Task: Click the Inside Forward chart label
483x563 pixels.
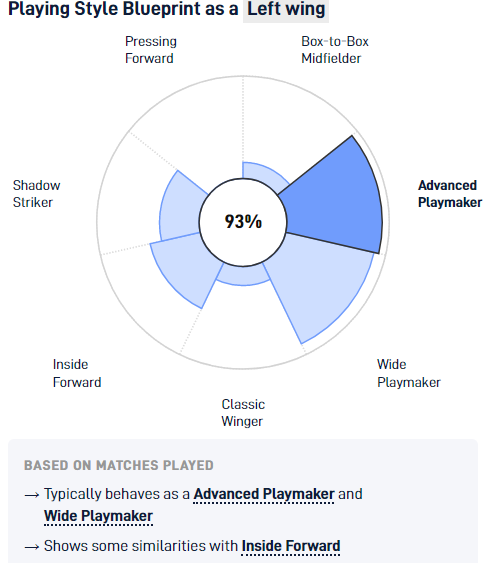Action: pyautogui.click(x=77, y=373)
